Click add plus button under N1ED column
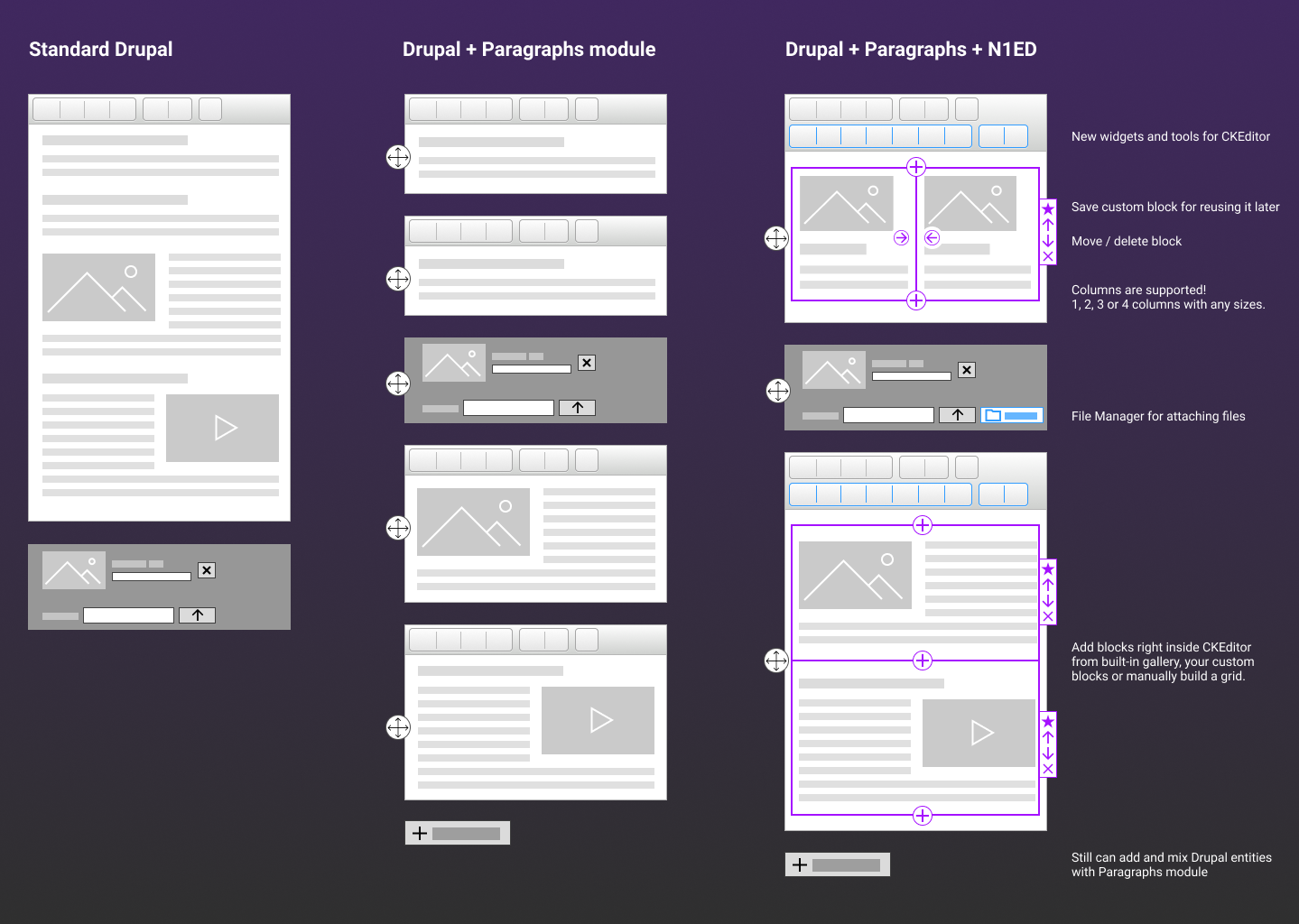Screen dimensions: 1299x924 [838, 864]
